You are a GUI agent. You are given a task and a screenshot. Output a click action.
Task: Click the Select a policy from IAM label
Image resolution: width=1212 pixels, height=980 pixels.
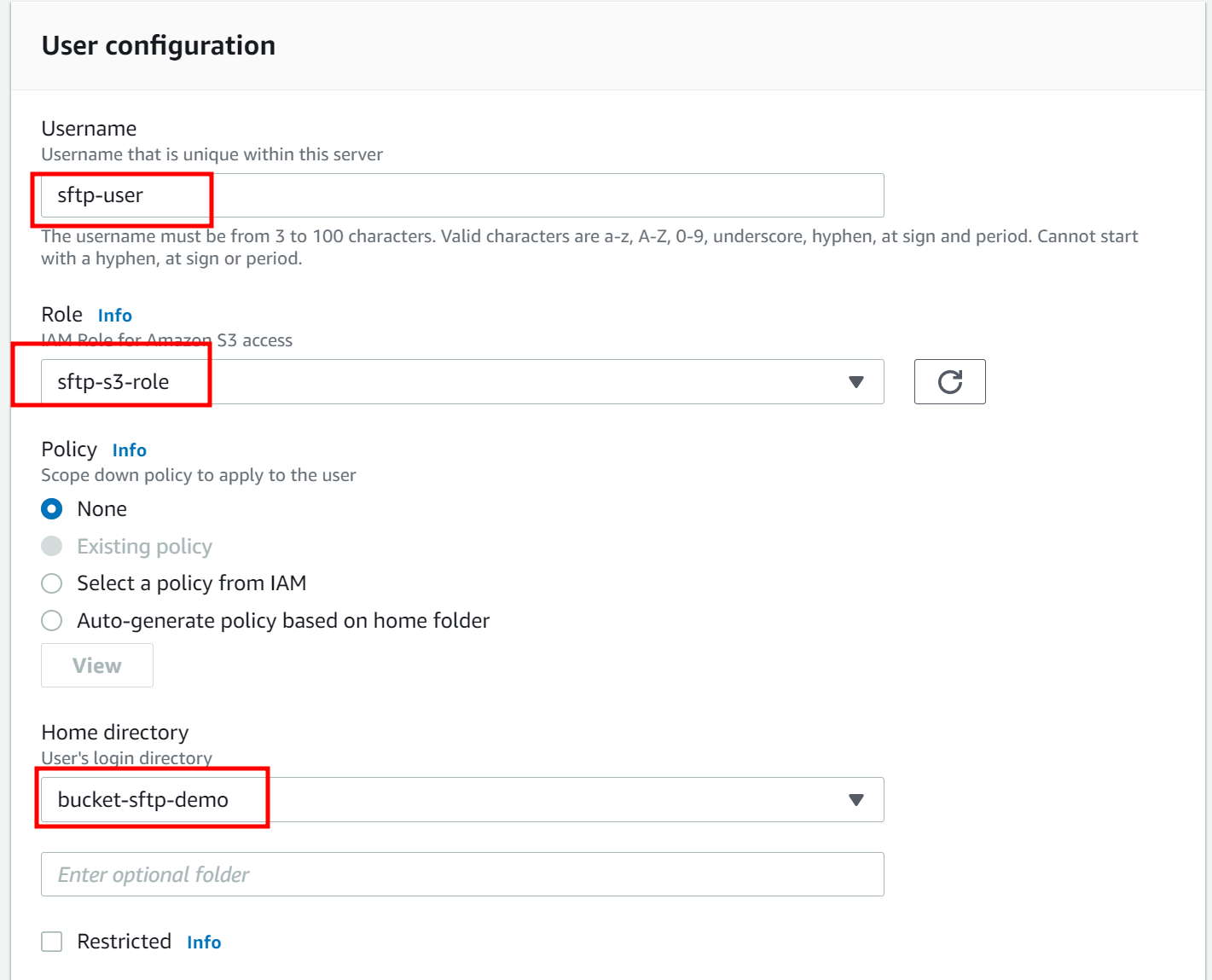coord(192,583)
